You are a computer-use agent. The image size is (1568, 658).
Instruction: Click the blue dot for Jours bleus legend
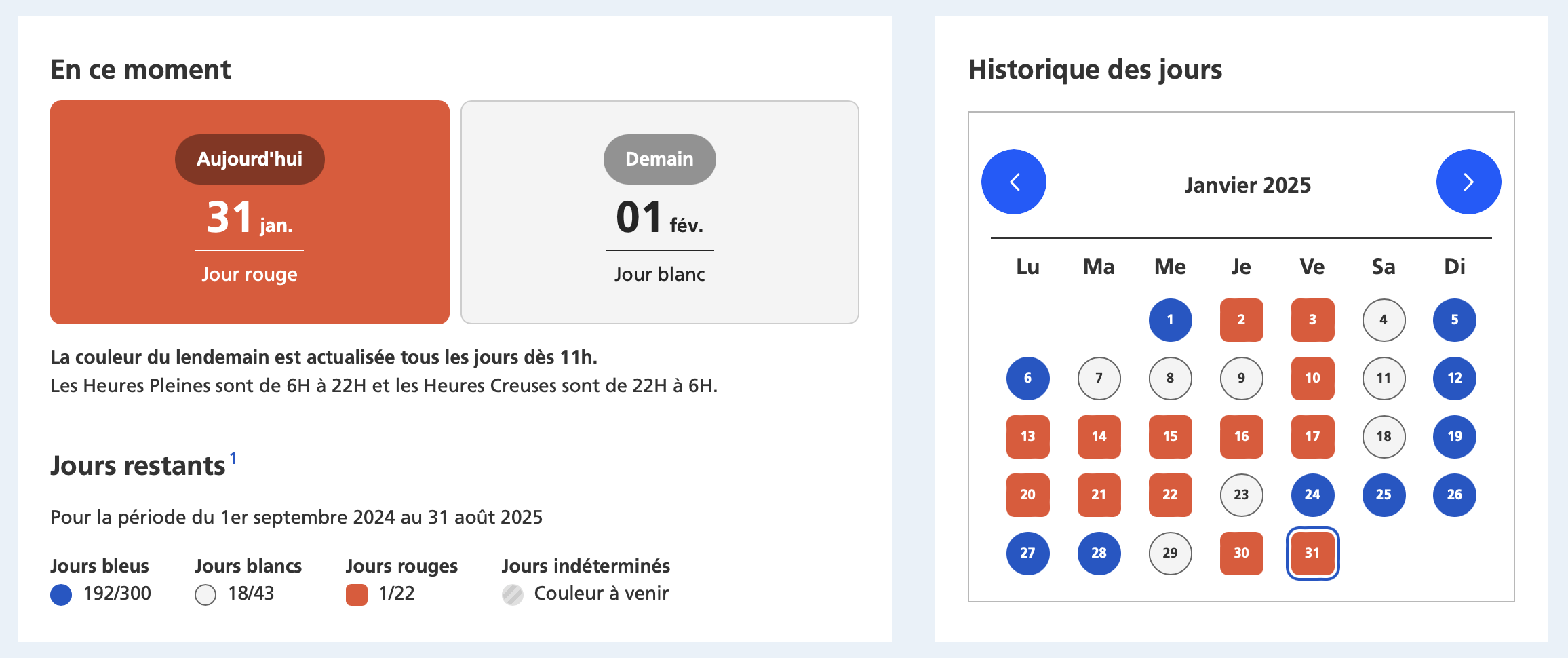click(61, 594)
